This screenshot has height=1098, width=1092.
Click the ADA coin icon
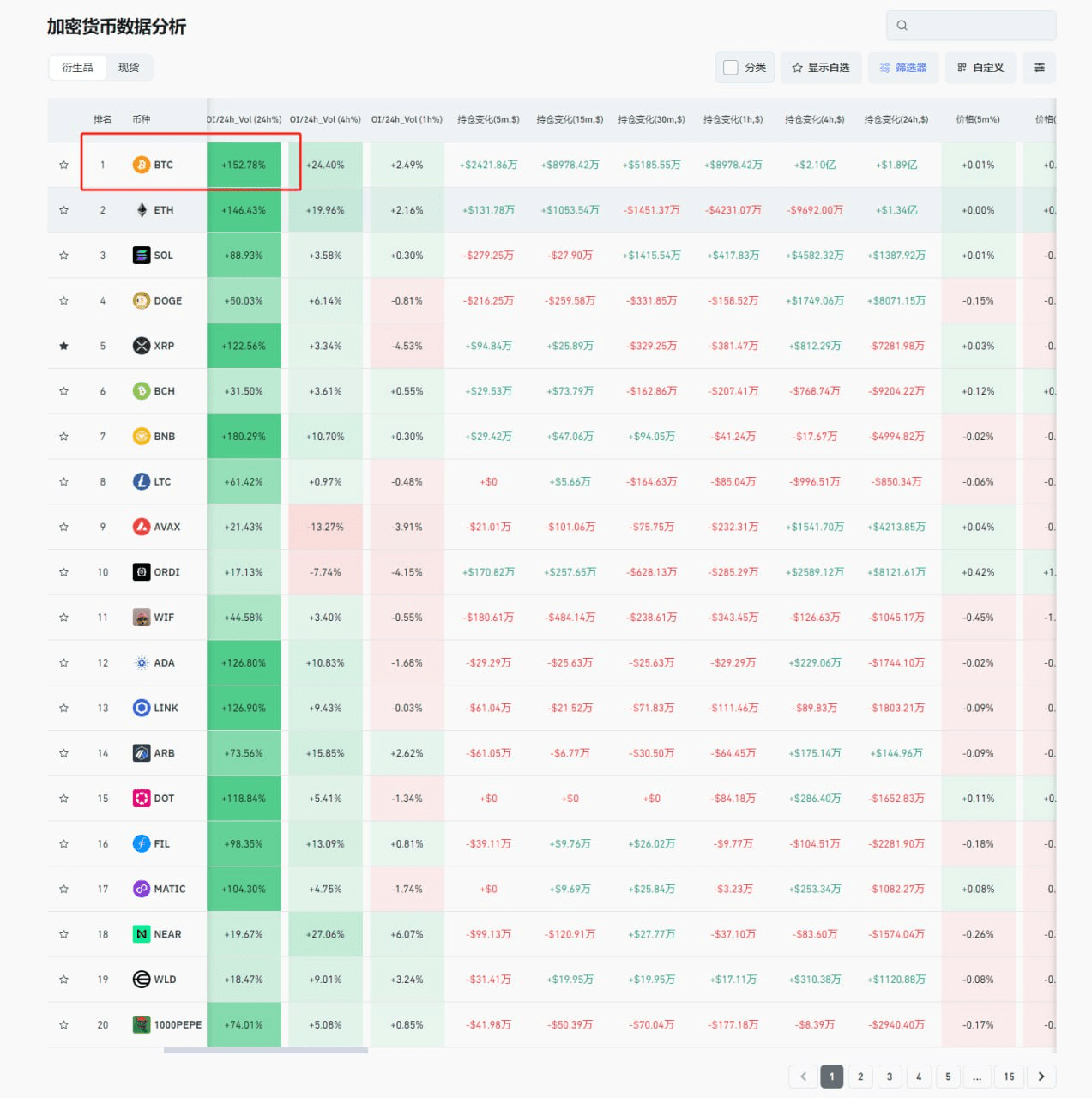click(142, 663)
